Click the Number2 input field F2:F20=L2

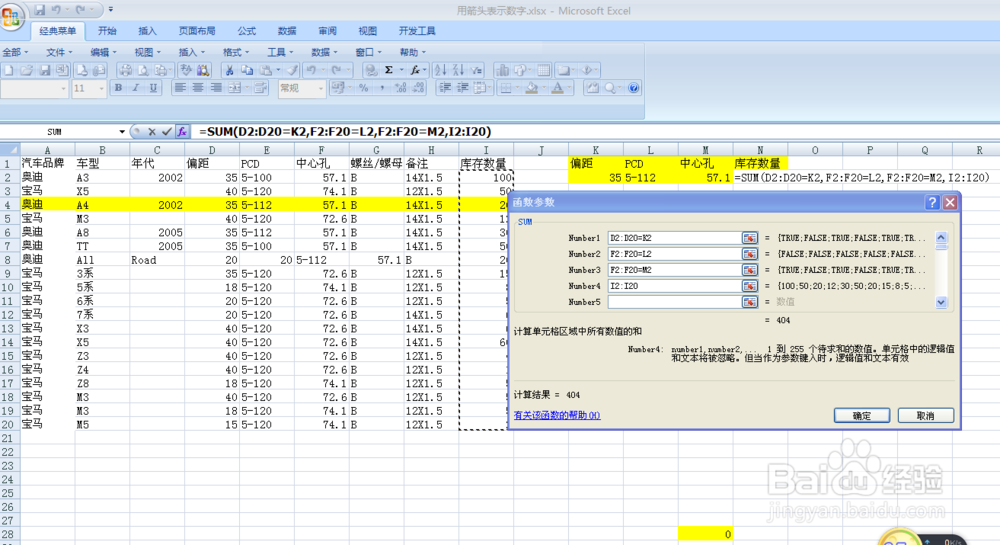click(x=674, y=254)
